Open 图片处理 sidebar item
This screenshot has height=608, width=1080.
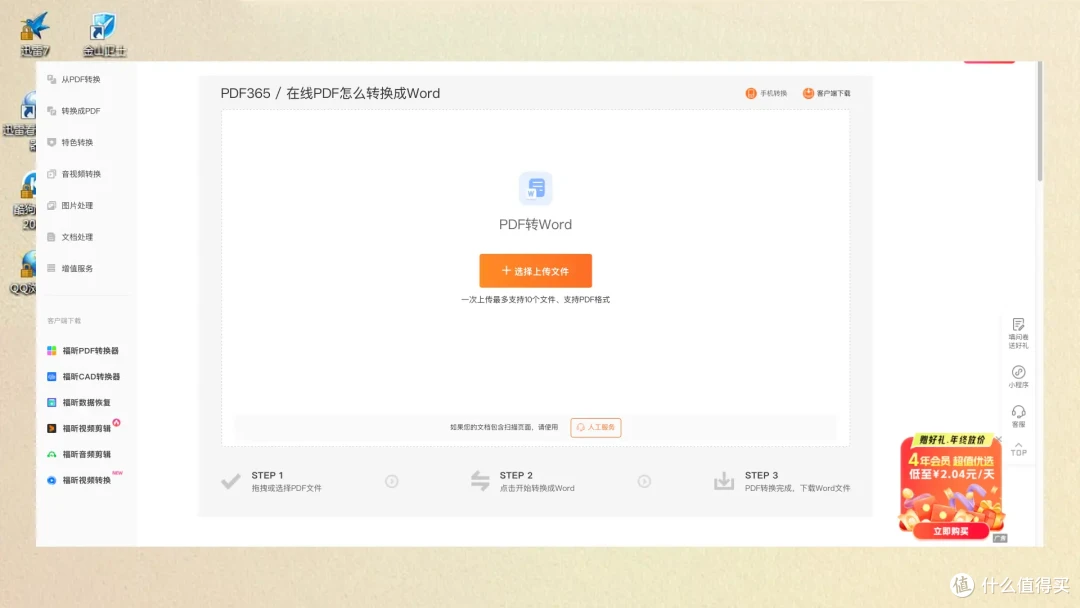[77, 206]
